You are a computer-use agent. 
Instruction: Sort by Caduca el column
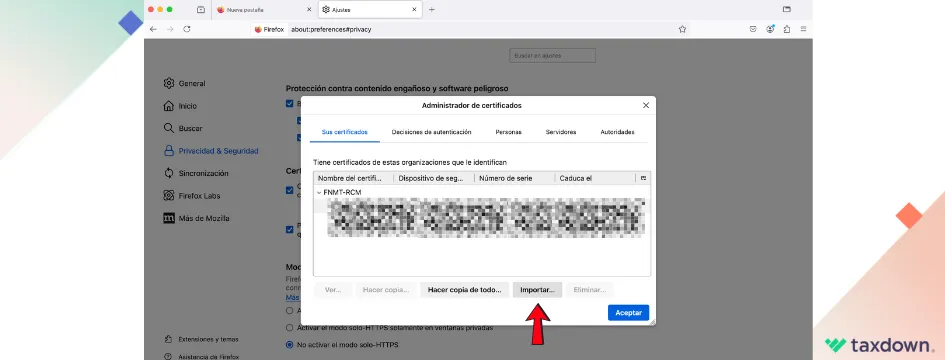(x=595, y=178)
